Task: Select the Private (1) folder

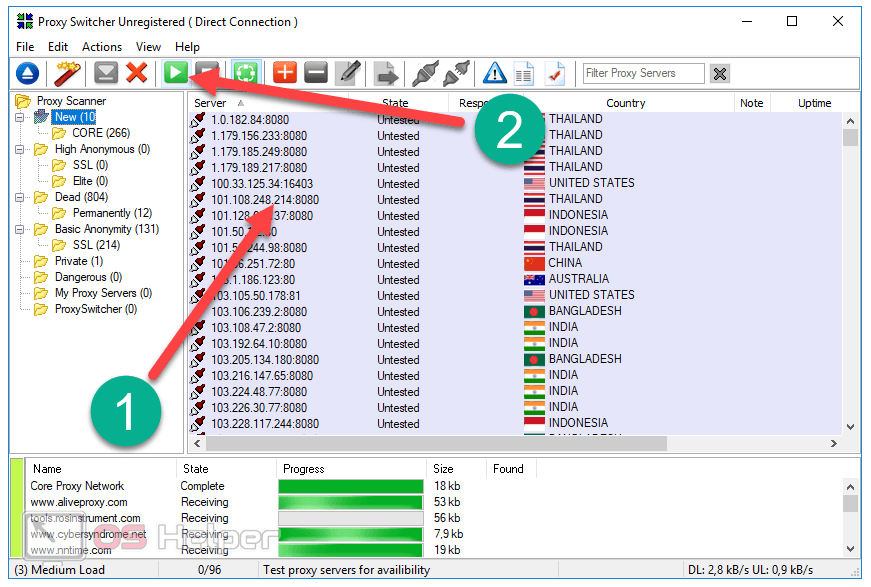Action: (78, 261)
